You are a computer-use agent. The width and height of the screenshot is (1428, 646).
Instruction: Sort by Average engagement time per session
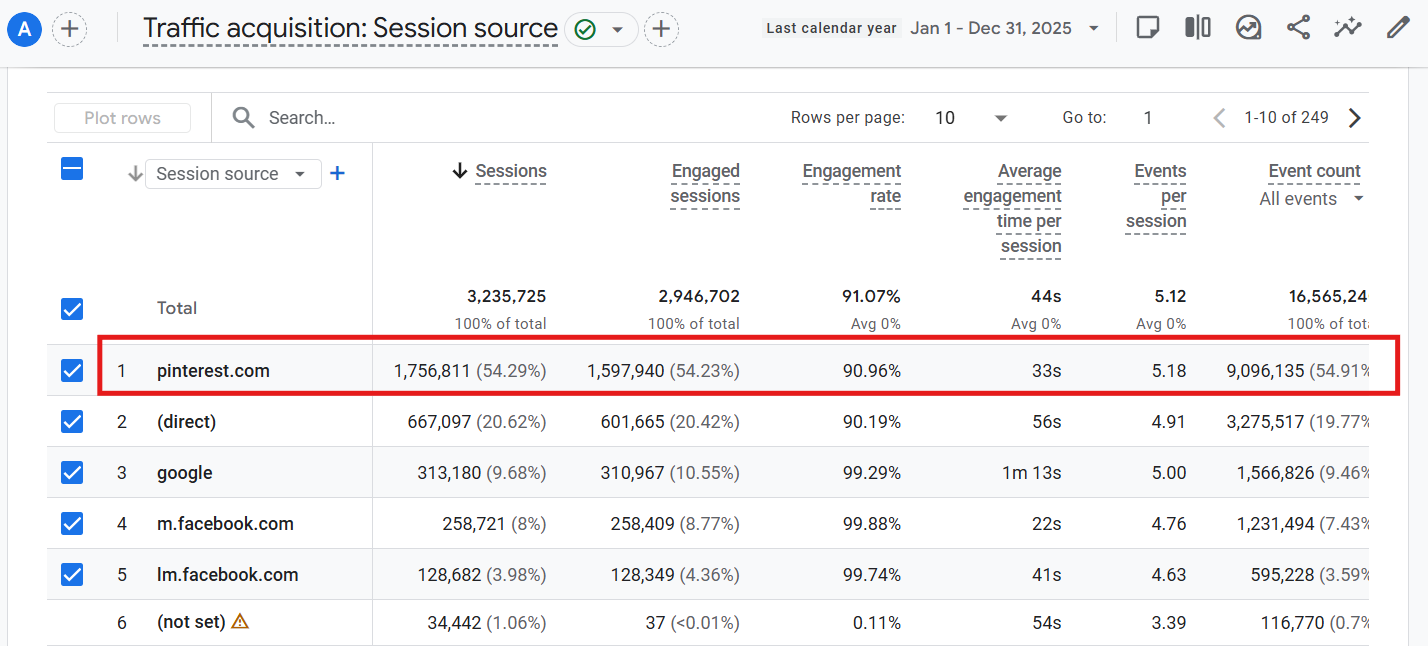[1012, 209]
